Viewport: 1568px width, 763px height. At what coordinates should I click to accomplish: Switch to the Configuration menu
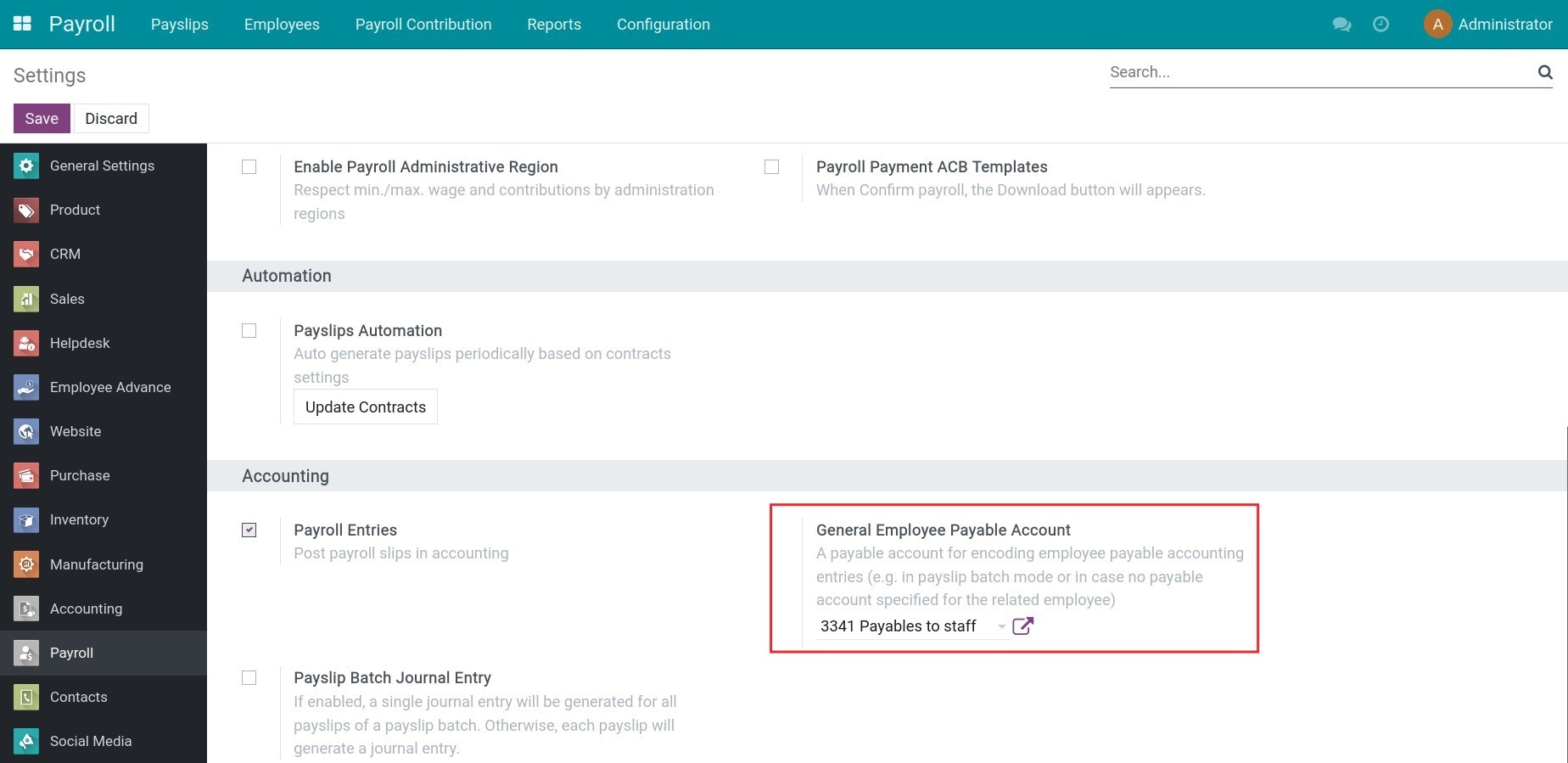click(663, 25)
